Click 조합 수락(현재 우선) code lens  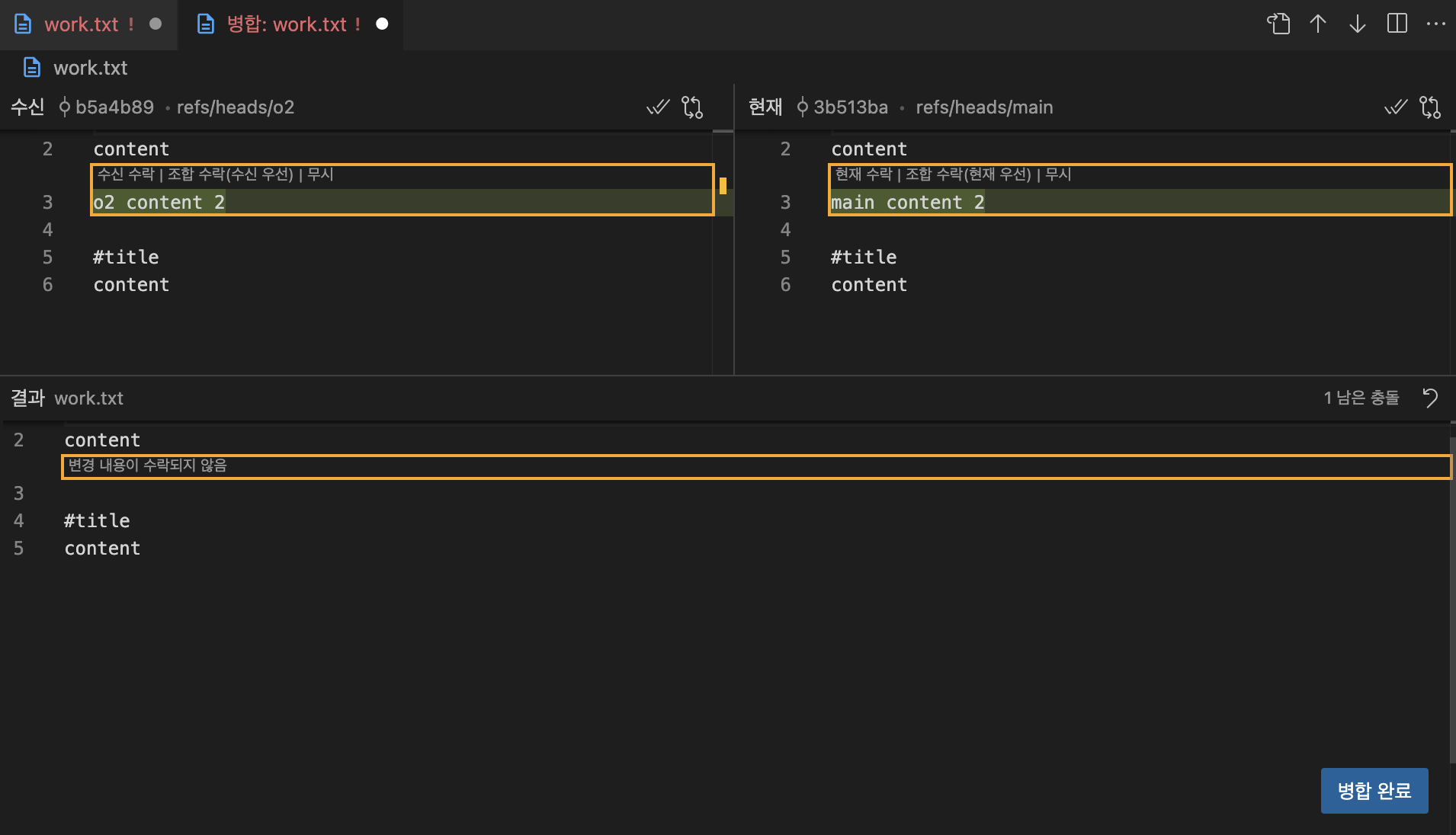[x=968, y=174]
